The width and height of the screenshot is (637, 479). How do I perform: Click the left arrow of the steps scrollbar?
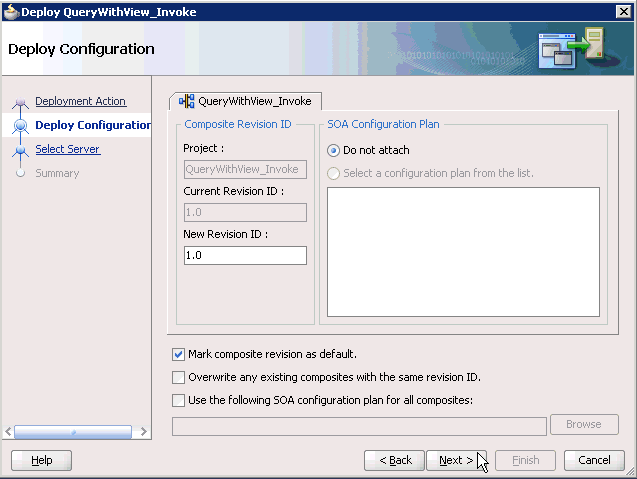(8, 431)
